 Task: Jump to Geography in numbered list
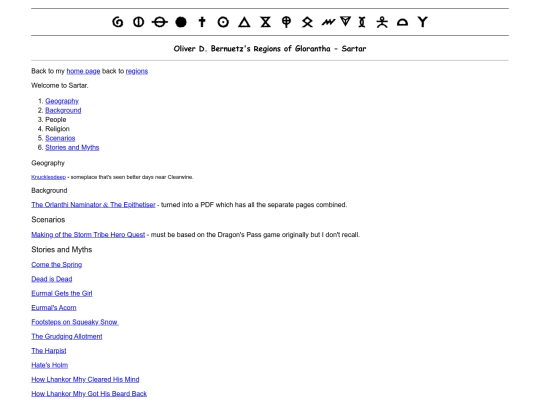point(62,101)
